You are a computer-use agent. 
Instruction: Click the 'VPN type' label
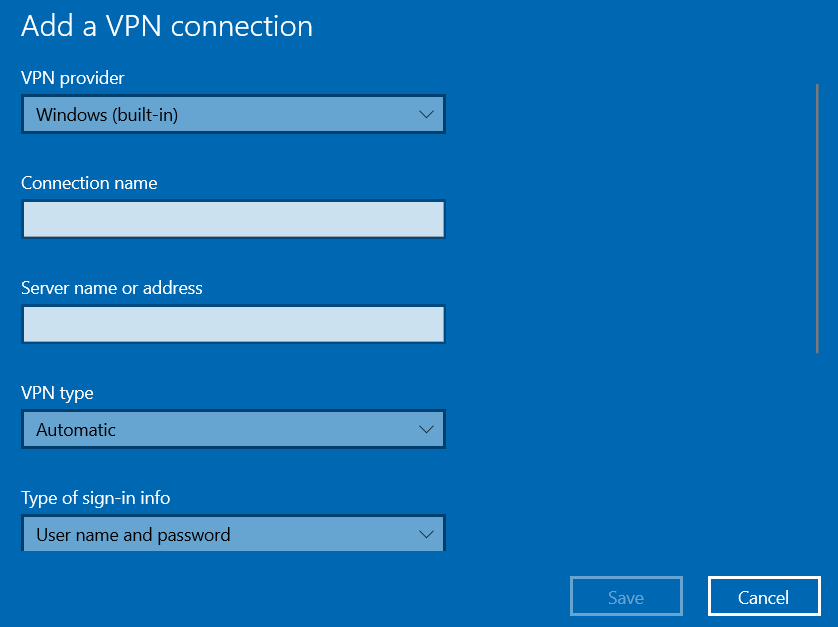57,393
